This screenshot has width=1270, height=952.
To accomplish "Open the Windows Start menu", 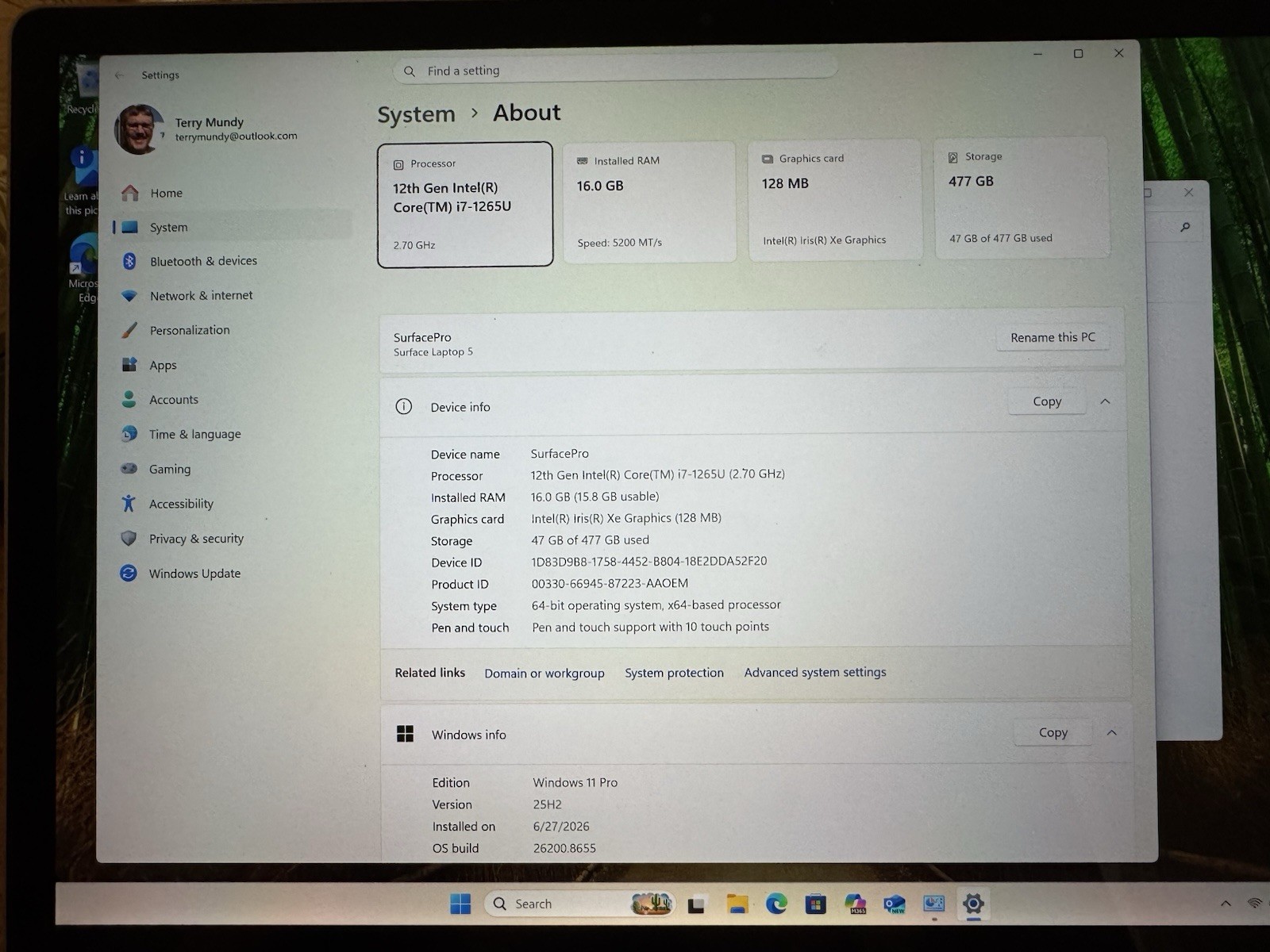I will pos(460,904).
